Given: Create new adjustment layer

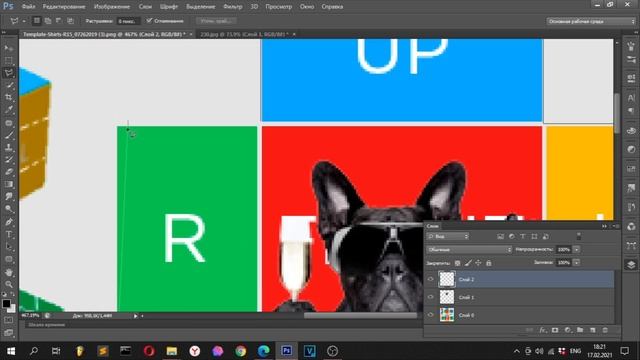Looking at the screenshot, I should tap(568, 330).
